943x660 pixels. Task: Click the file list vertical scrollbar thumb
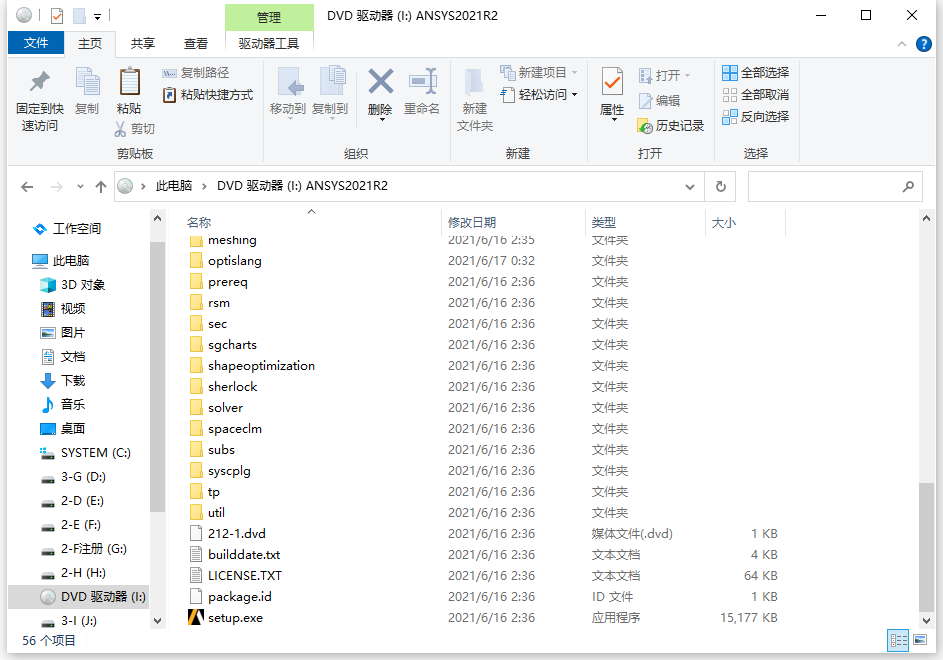[x=927, y=547]
